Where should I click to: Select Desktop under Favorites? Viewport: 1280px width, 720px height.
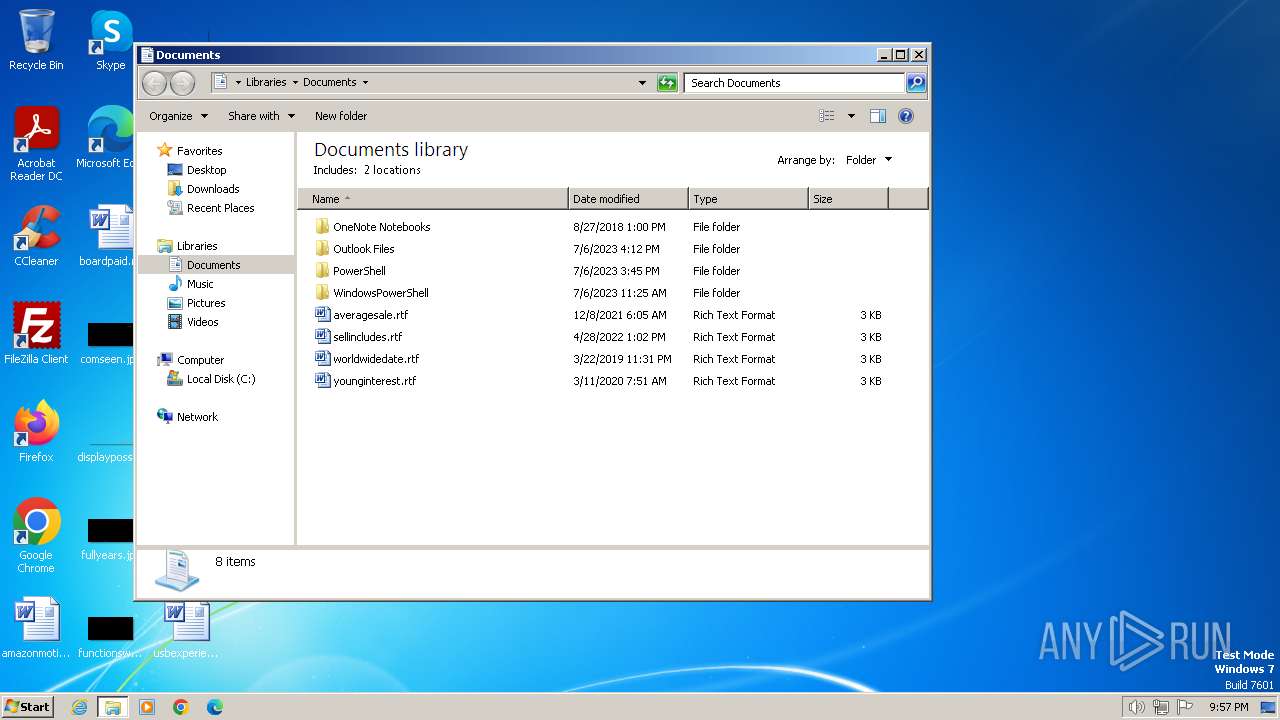[x=206, y=170]
